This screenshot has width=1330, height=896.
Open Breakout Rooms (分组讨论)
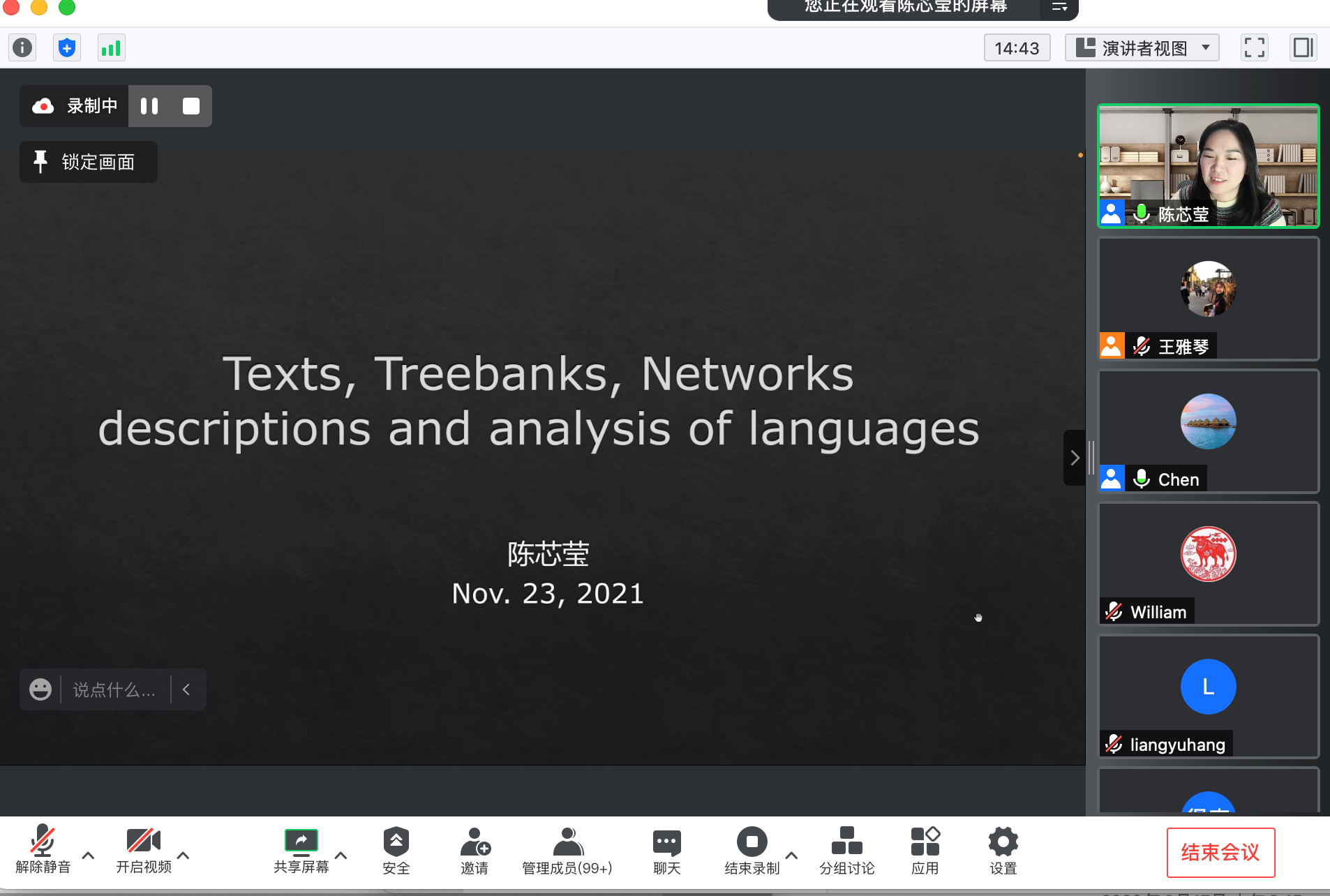click(x=846, y=851)
